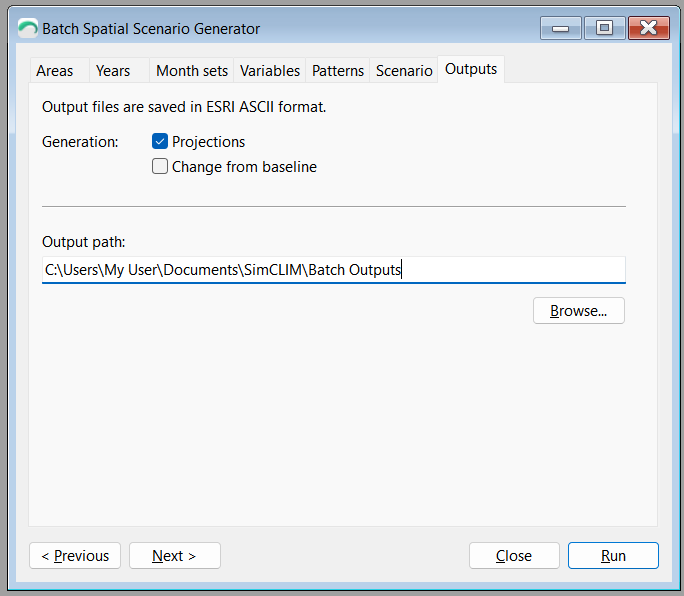
Task: Switch to the Areas tab
Action: tap(55, 71)
